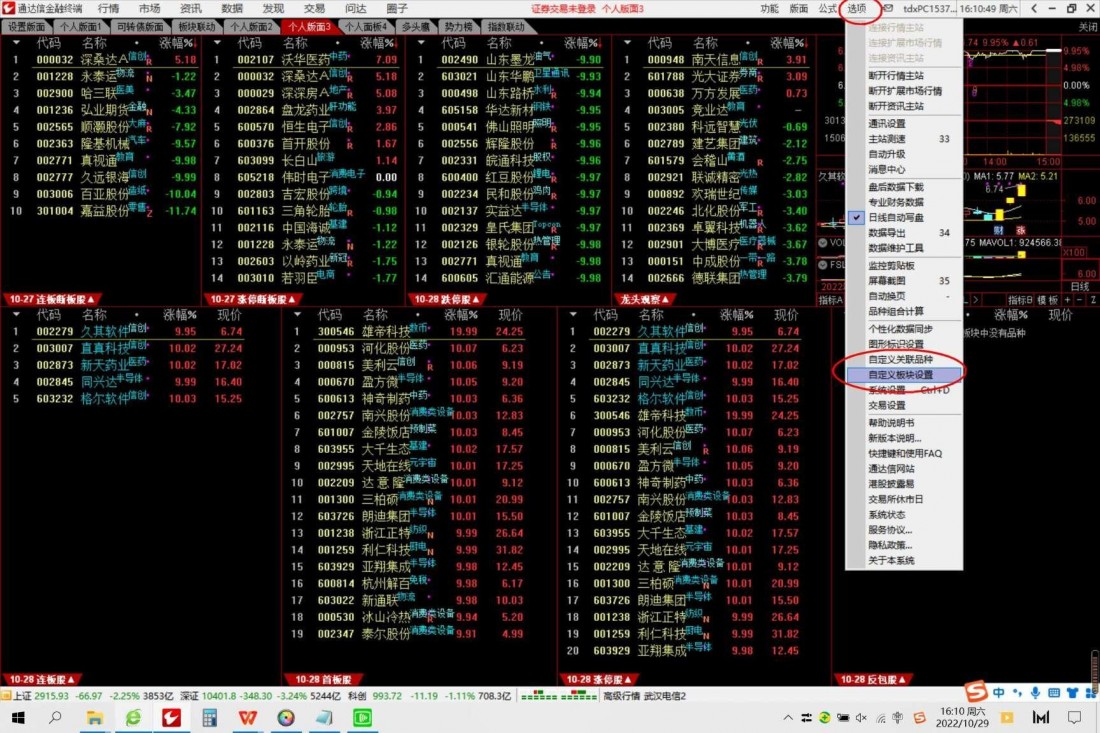The image size is (1100, 733).
Task: Click the 通达信 app logo icon
Action: point(8,8)
